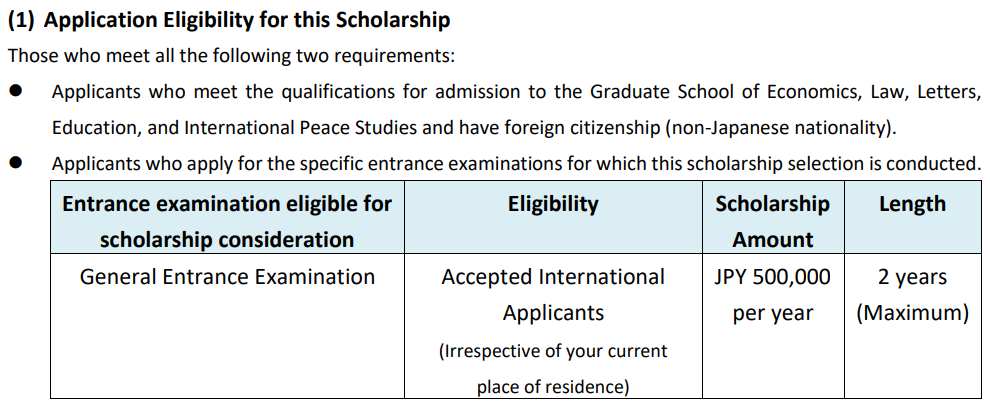Select the 'Eligibility' column header

pyautogui.click(x=553, y=217)
